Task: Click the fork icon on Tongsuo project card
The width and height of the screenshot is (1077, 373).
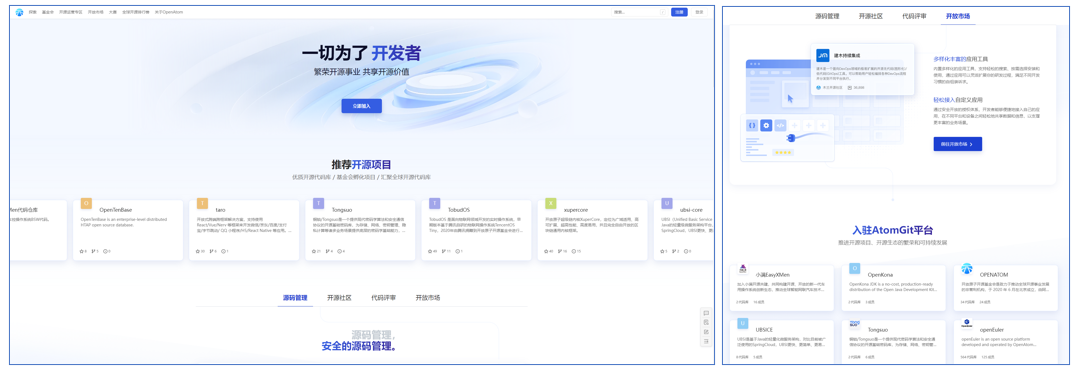Action: pos(328,251)
